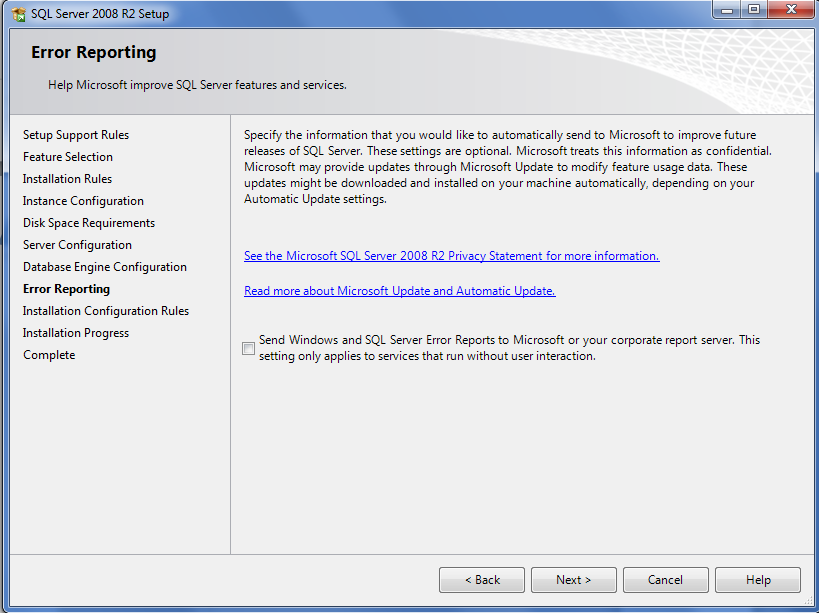Go to the previous step with Back button
This screenshot has height=613, width=819.
click(482, 580)
